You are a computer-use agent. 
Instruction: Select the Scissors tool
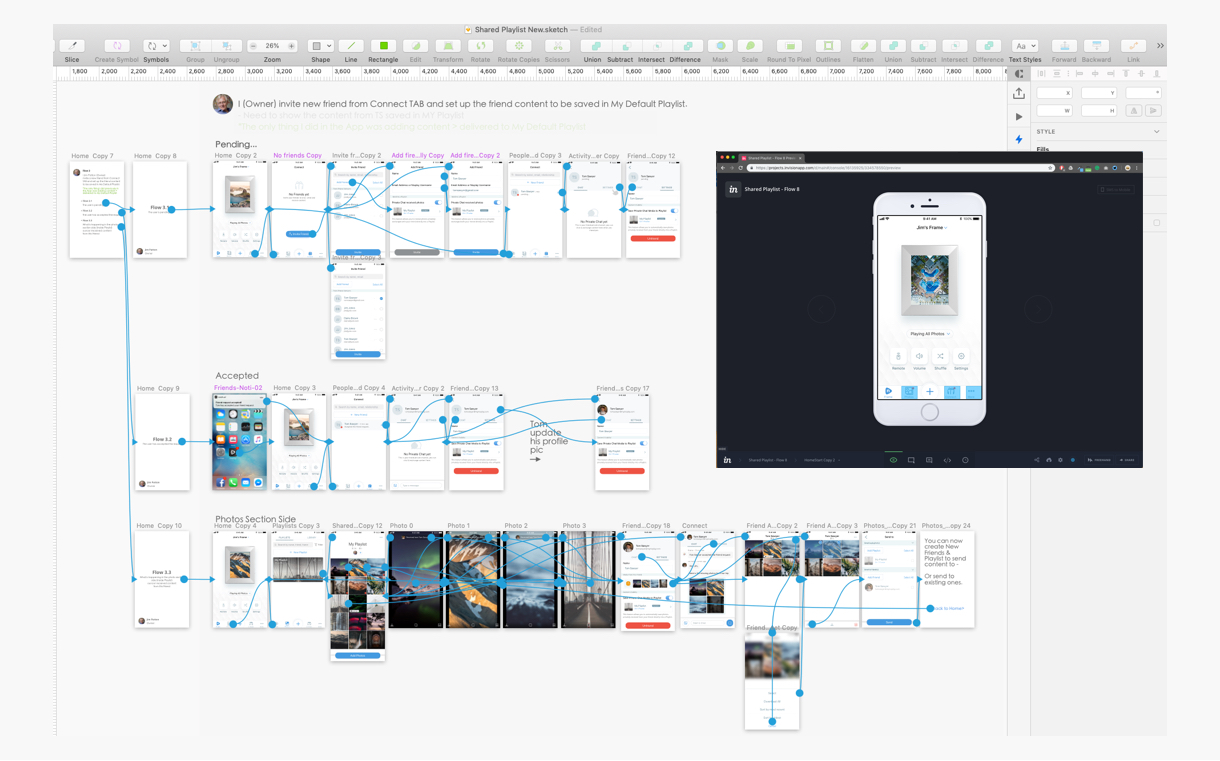click(557, 46)
